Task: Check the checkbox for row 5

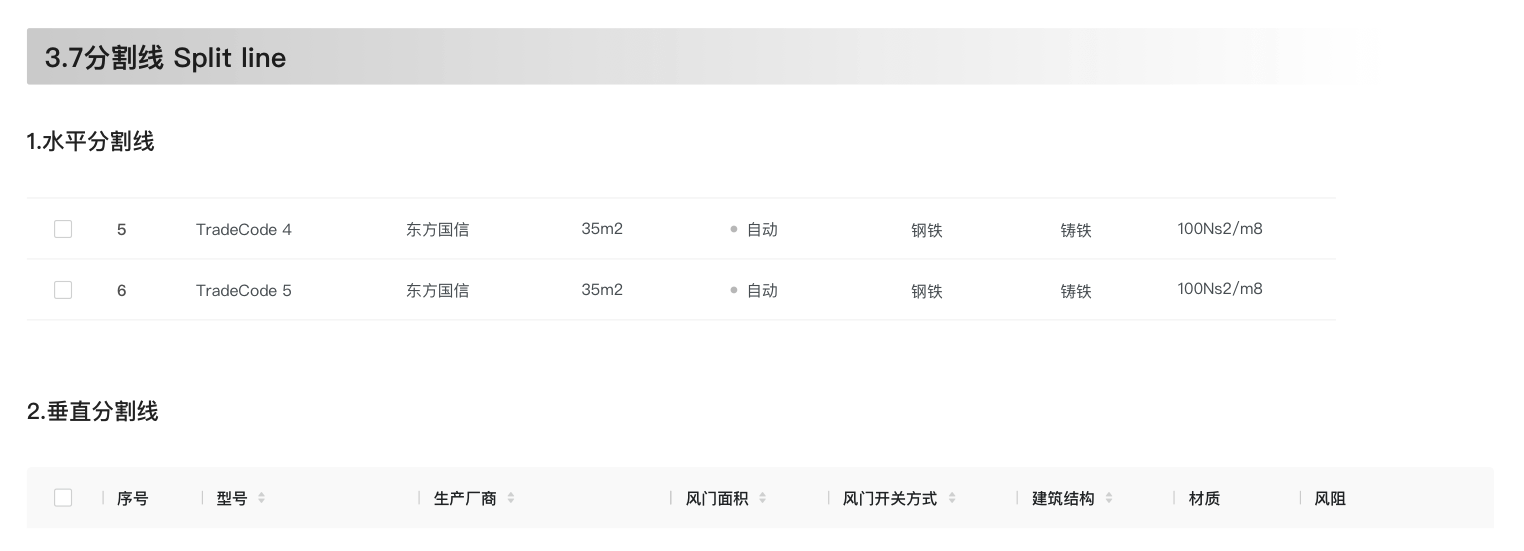Action: [63, 229]
